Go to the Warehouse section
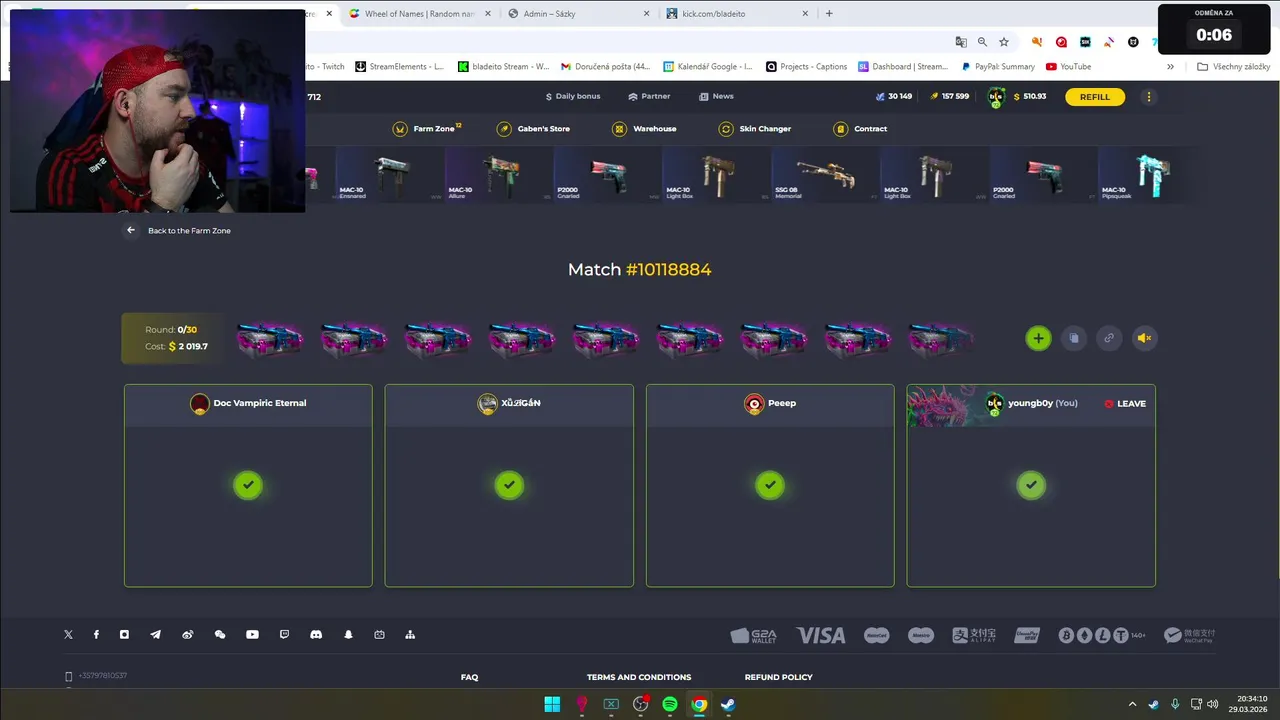Screen dimensions: 1280x720 644,129
